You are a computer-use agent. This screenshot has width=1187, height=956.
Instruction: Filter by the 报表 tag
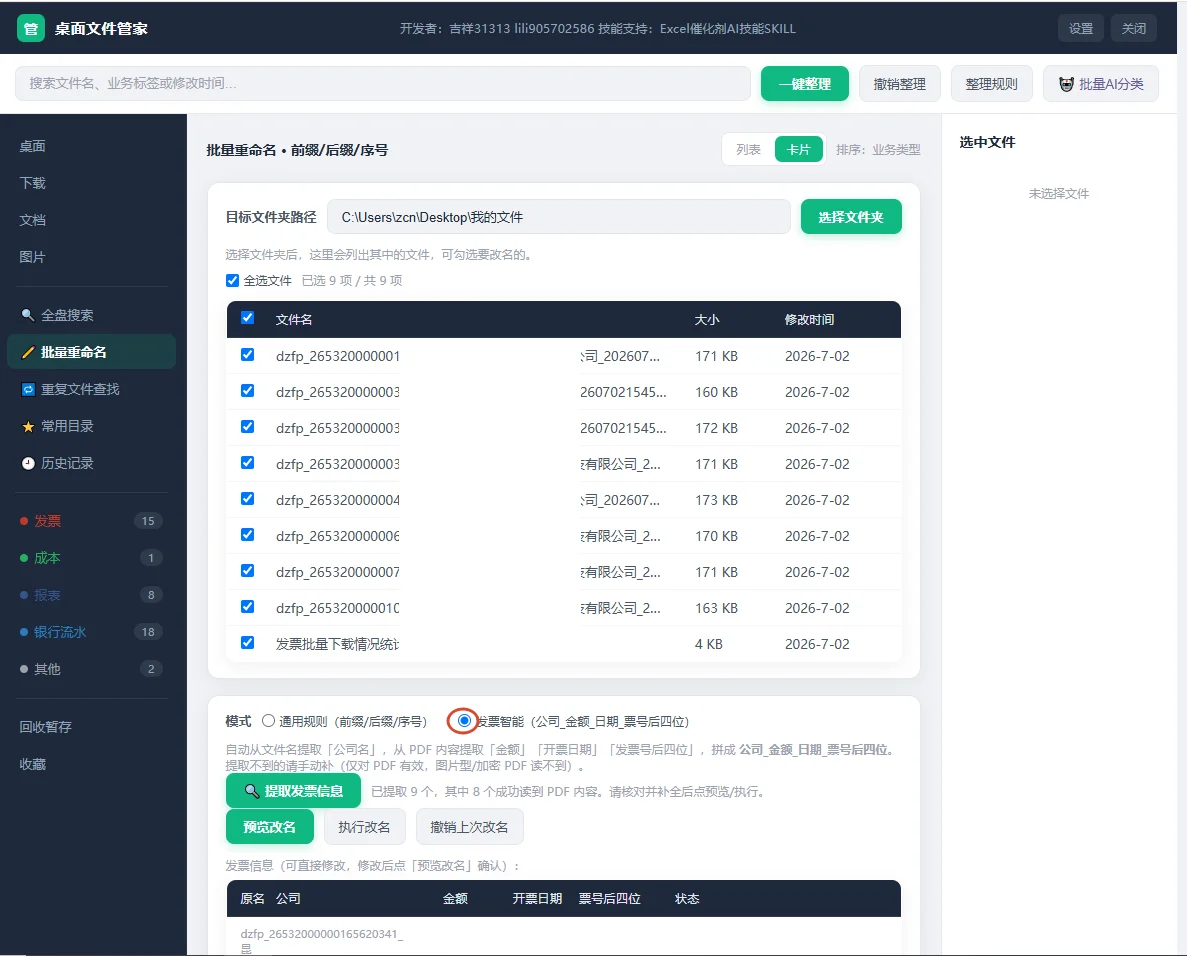click(91, 595)
